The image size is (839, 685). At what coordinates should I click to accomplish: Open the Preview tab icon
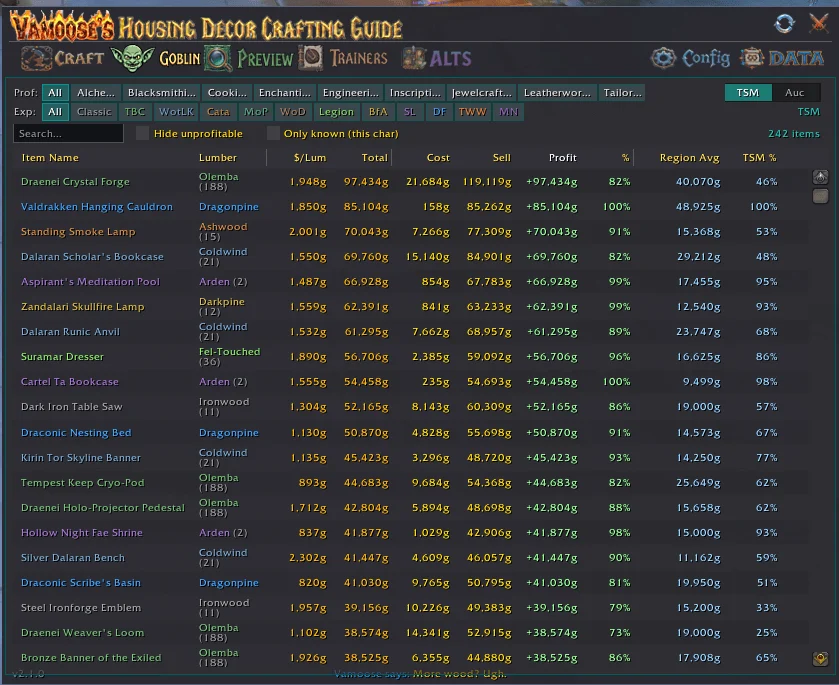coord(218,58)
